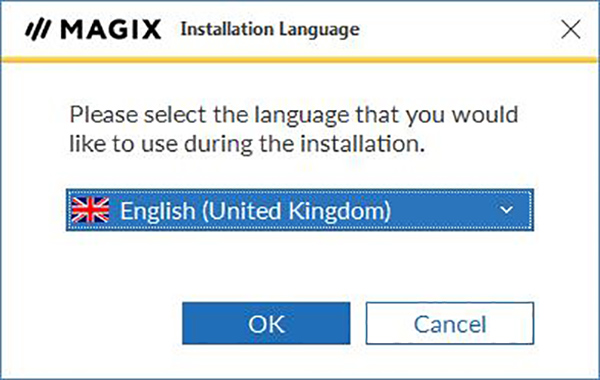This screenshot has width=600, height=380.
Task: Click the 'like to use during the installation' line
Action: point(247,144)
